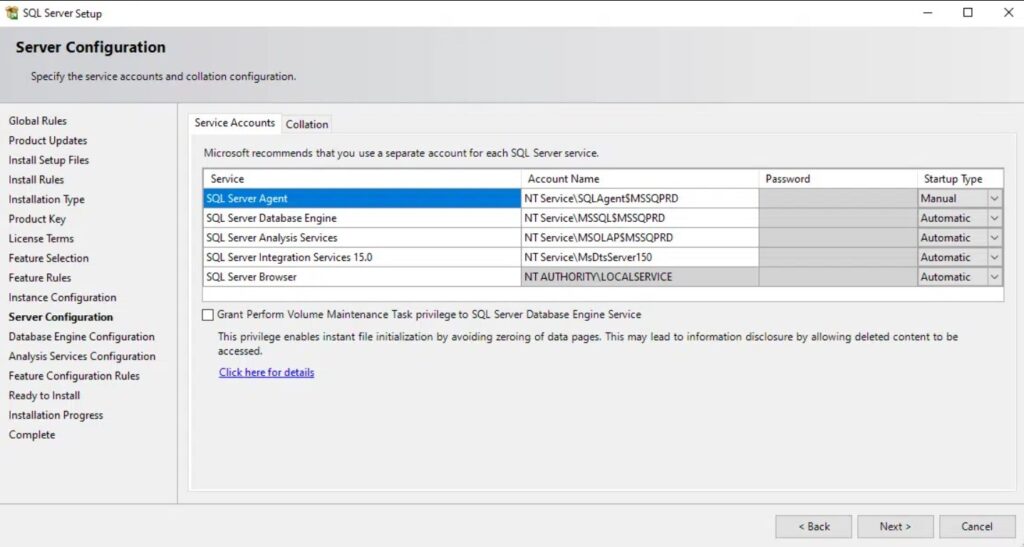Screen dimensions: 1024x547
Task: Click Global Rules step in sidebar
Action: point(37,121)
